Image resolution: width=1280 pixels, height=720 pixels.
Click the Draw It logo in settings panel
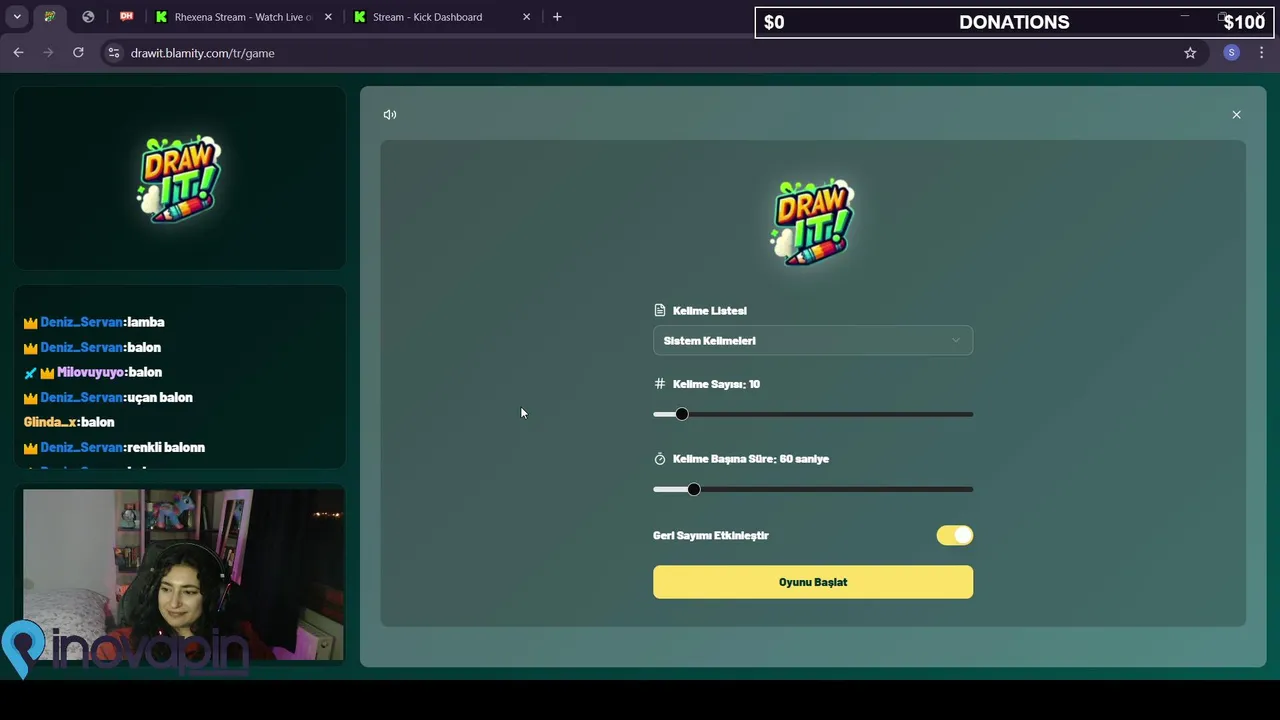point(813,223)
